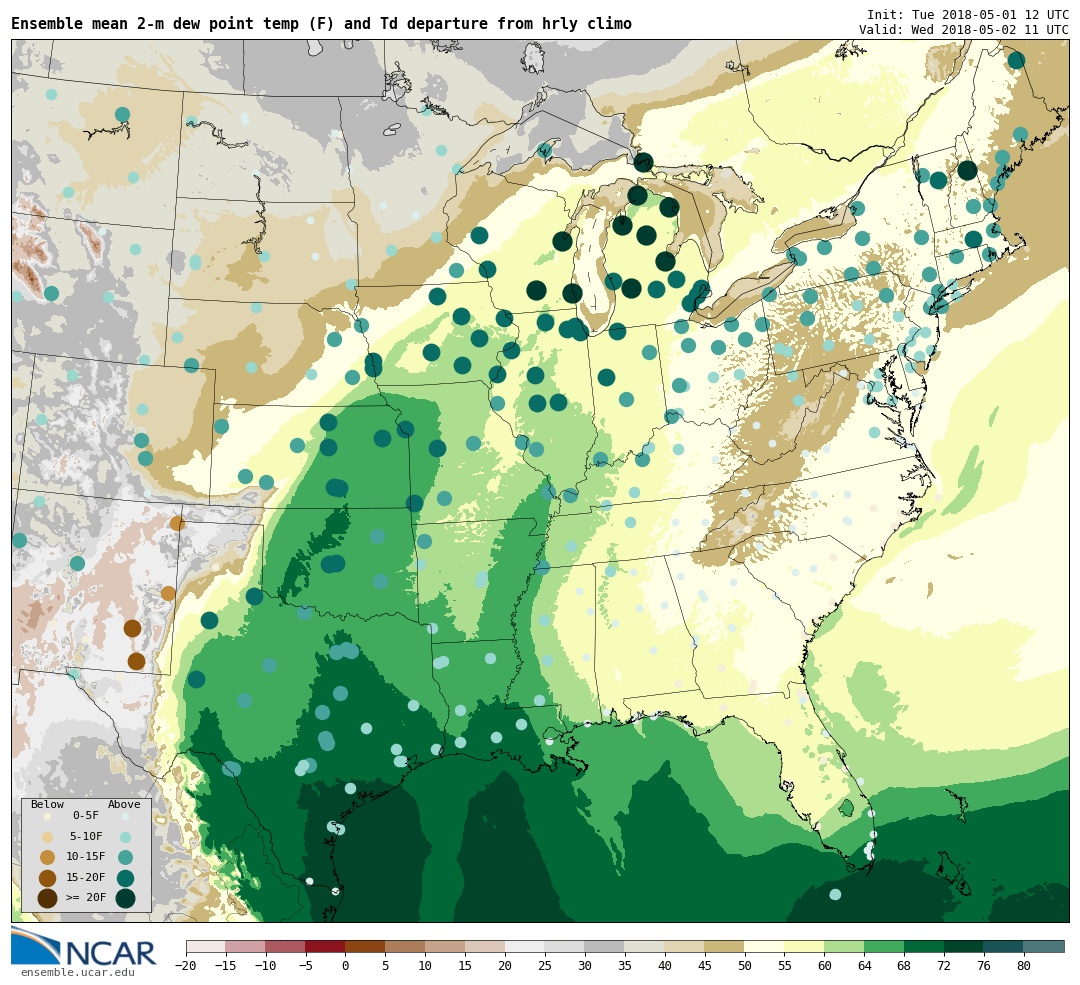Screen dimensions: 1080x985
Task: Click the Above 10-15F teal legend dot
Action: point(125,858)
